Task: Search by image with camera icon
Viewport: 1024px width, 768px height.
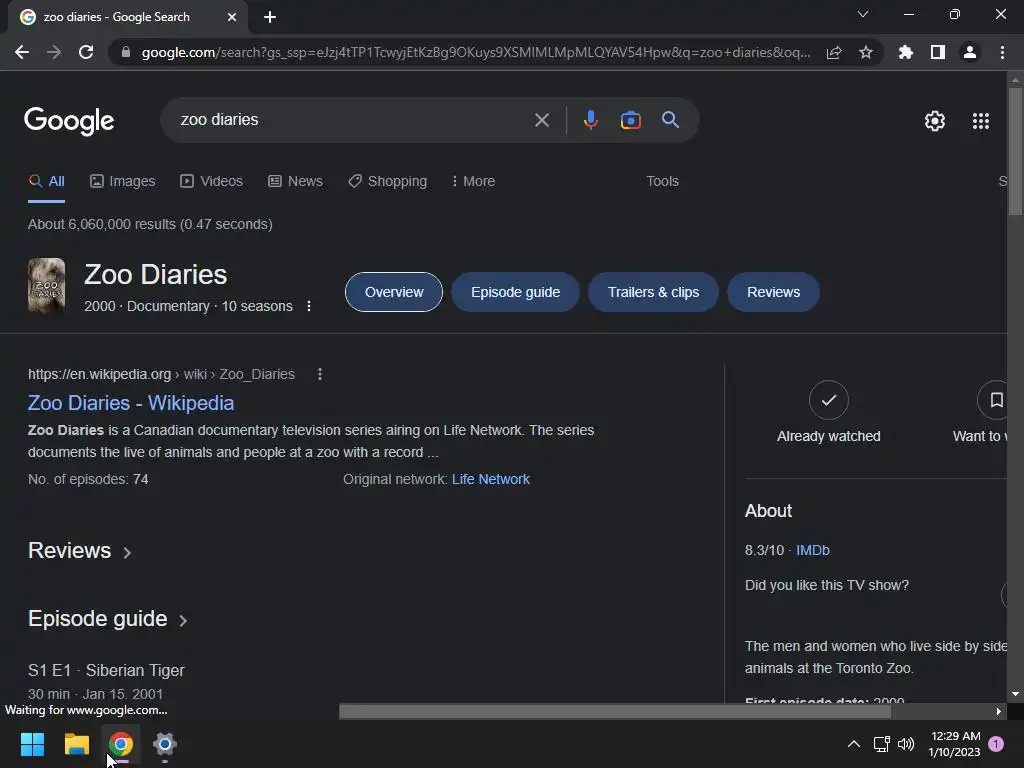Action: point(630,120)
